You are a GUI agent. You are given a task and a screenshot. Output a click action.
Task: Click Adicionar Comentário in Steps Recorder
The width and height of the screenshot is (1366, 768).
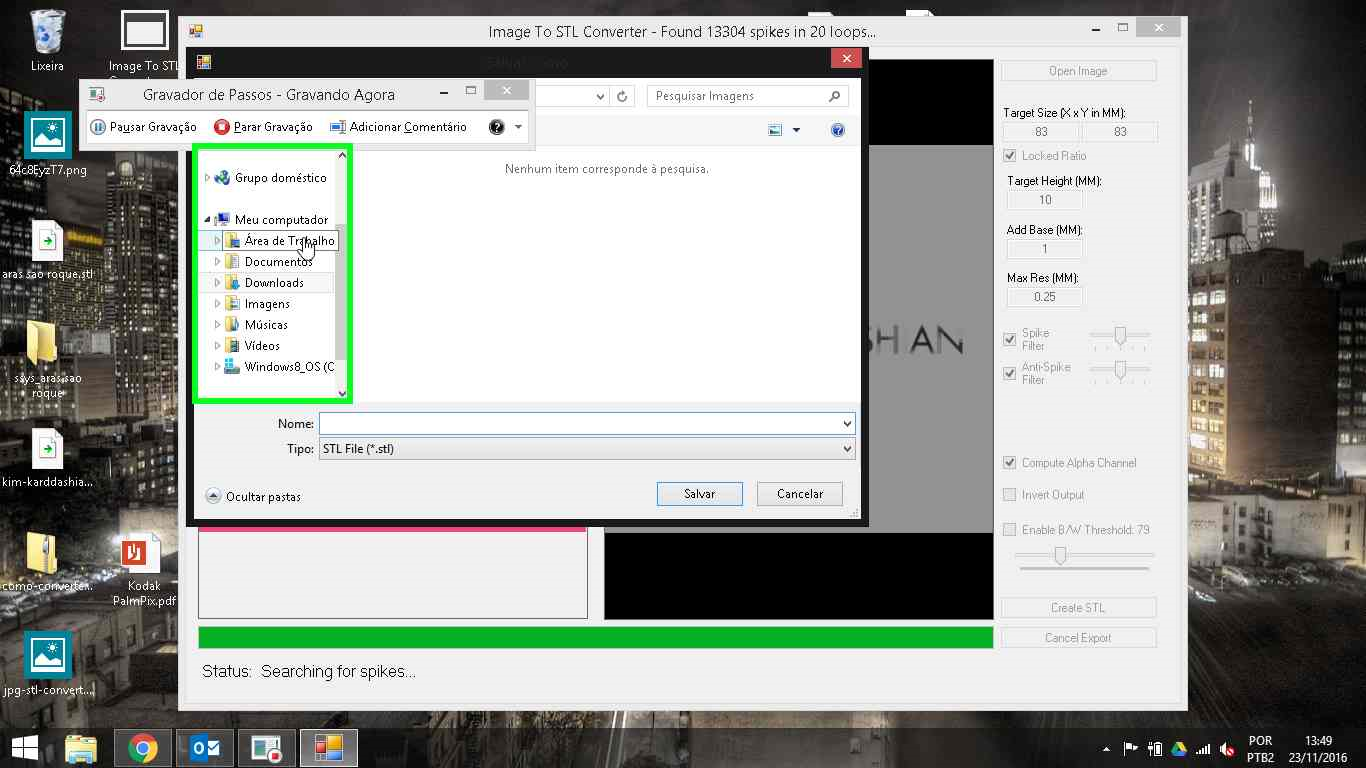coord(398,127)
